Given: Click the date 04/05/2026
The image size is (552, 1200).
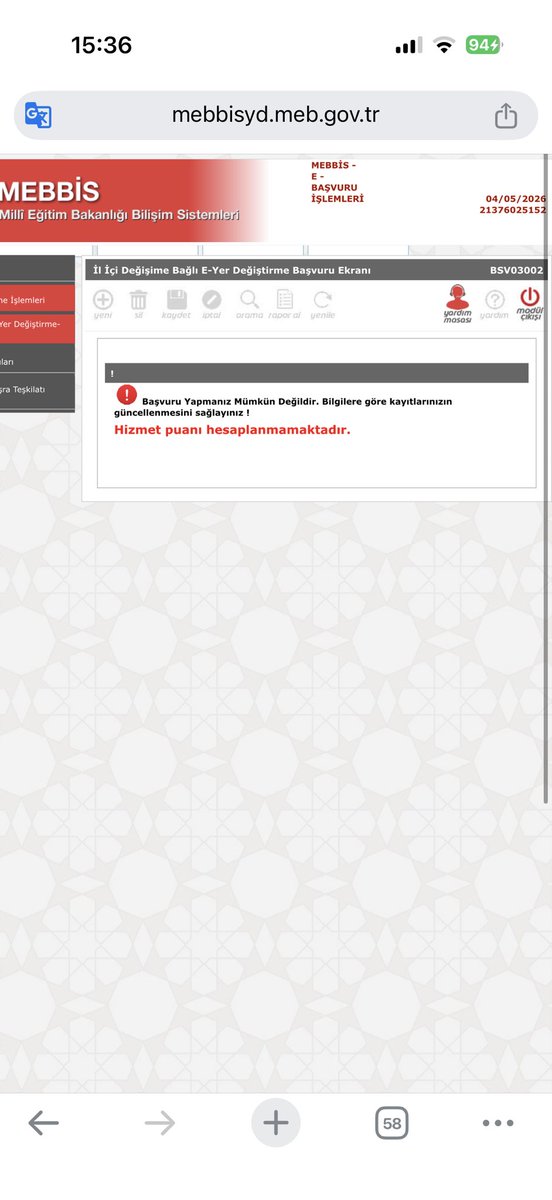Looking at the screenshot, I should 516,198.
